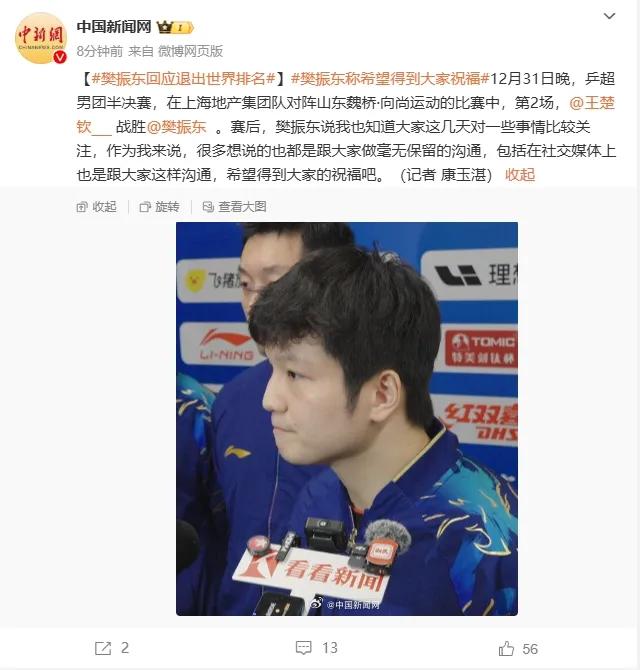Click the press conference photo
The height and width of the screenshot is (670, 640).
[x=347, y=419]
